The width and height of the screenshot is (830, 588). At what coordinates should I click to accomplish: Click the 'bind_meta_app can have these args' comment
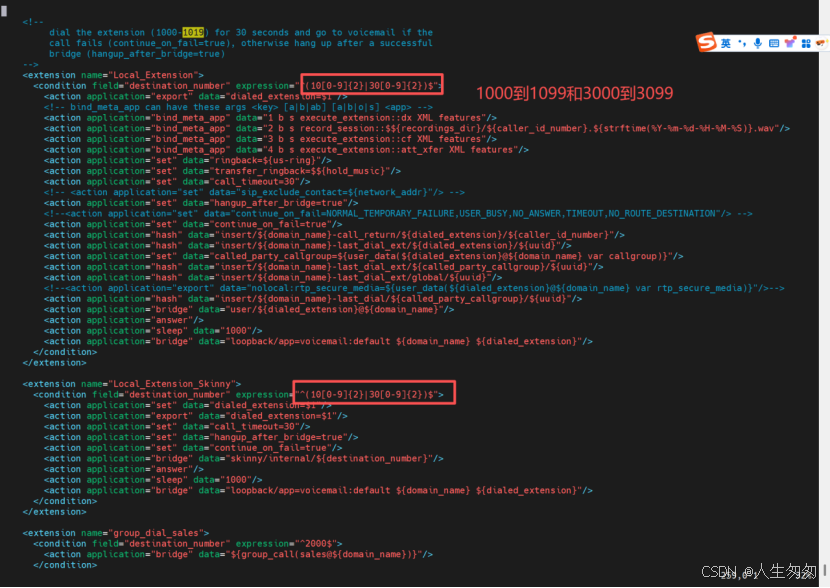tap(238, 107)
